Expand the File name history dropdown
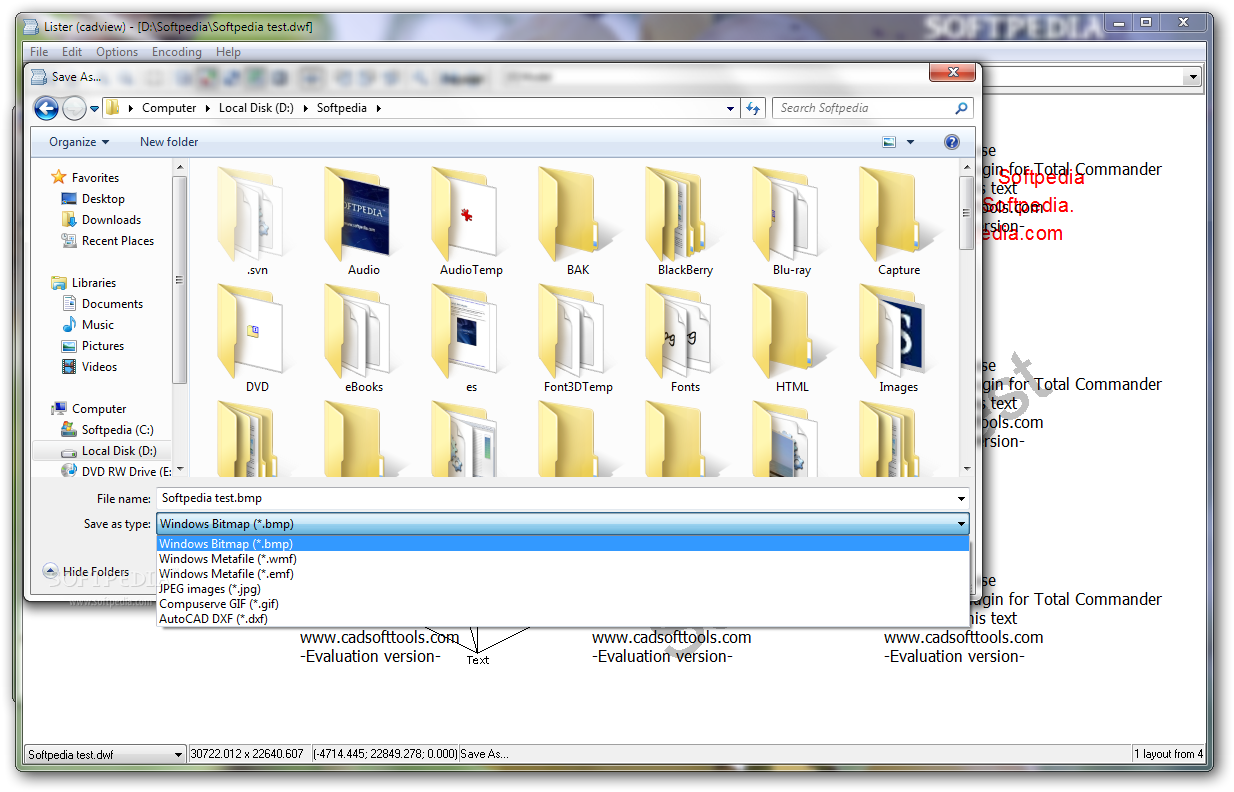The height and width of the screenshot is (792, 1234). (x=961, y=498)
